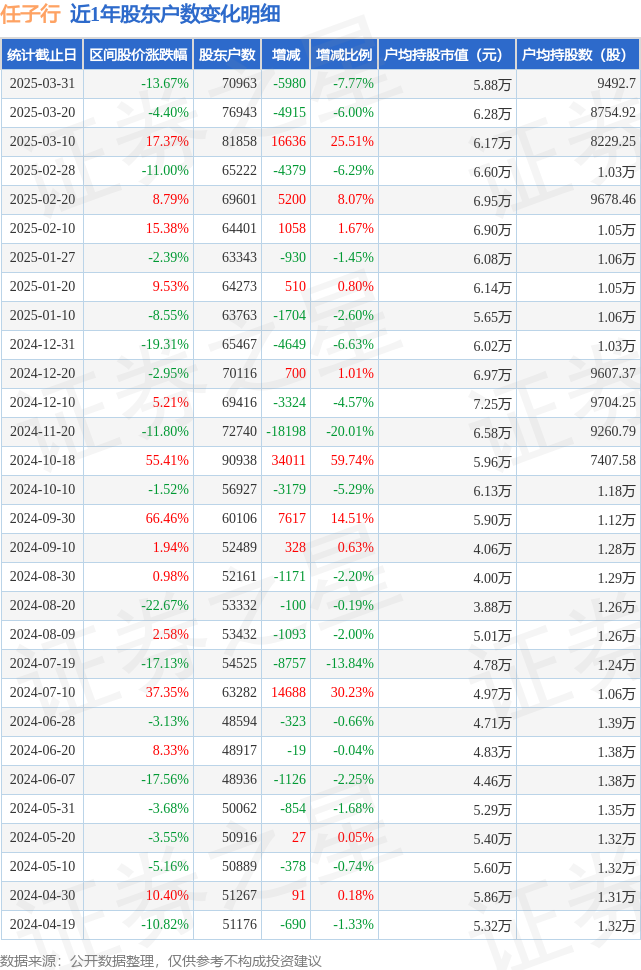641x970 pixels.
Task: Select the 2024-04-19 date cell
Action: coord(42,924)
